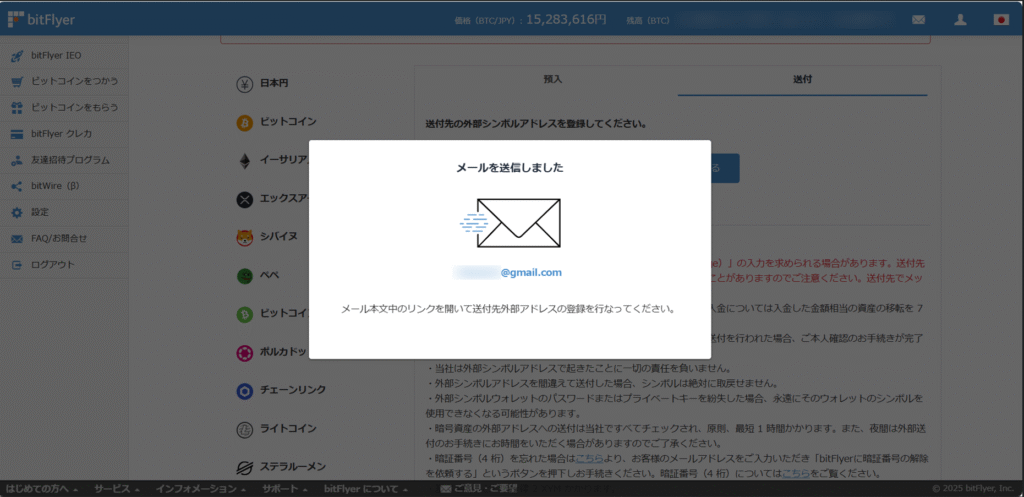Click FAQ/お問合せ in the sidebar
Viewport: 1024px width, 497px height.
pyautogui.click(x=59, y=239)
